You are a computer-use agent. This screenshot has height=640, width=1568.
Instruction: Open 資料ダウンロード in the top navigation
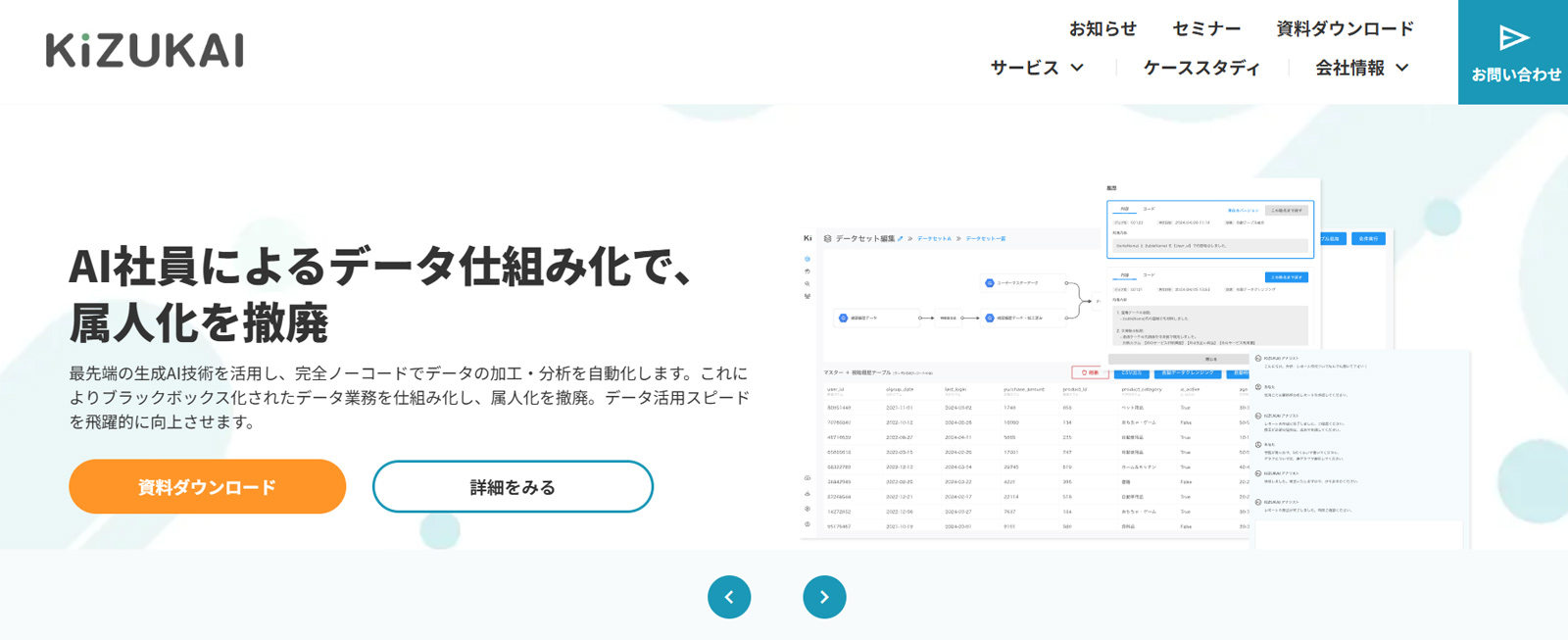1345,28
